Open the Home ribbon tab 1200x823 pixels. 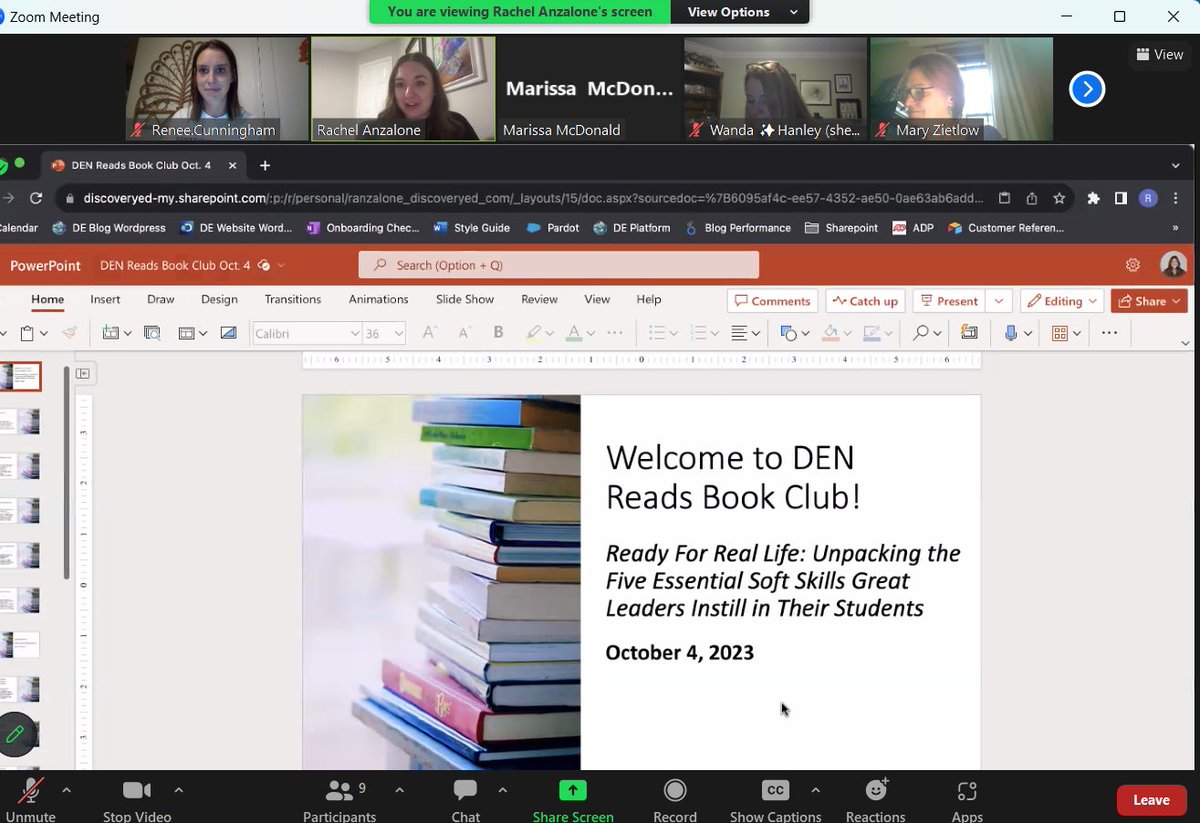[47, 299]
